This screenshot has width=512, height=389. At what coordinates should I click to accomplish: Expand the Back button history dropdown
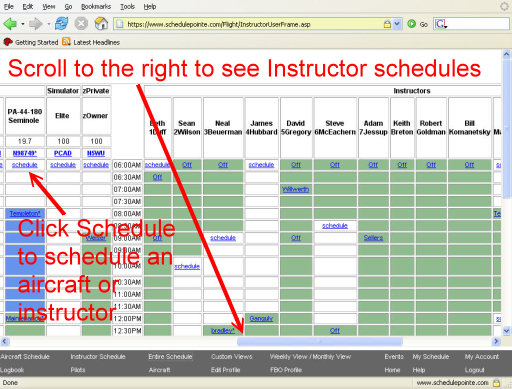(x=23, y=24)
